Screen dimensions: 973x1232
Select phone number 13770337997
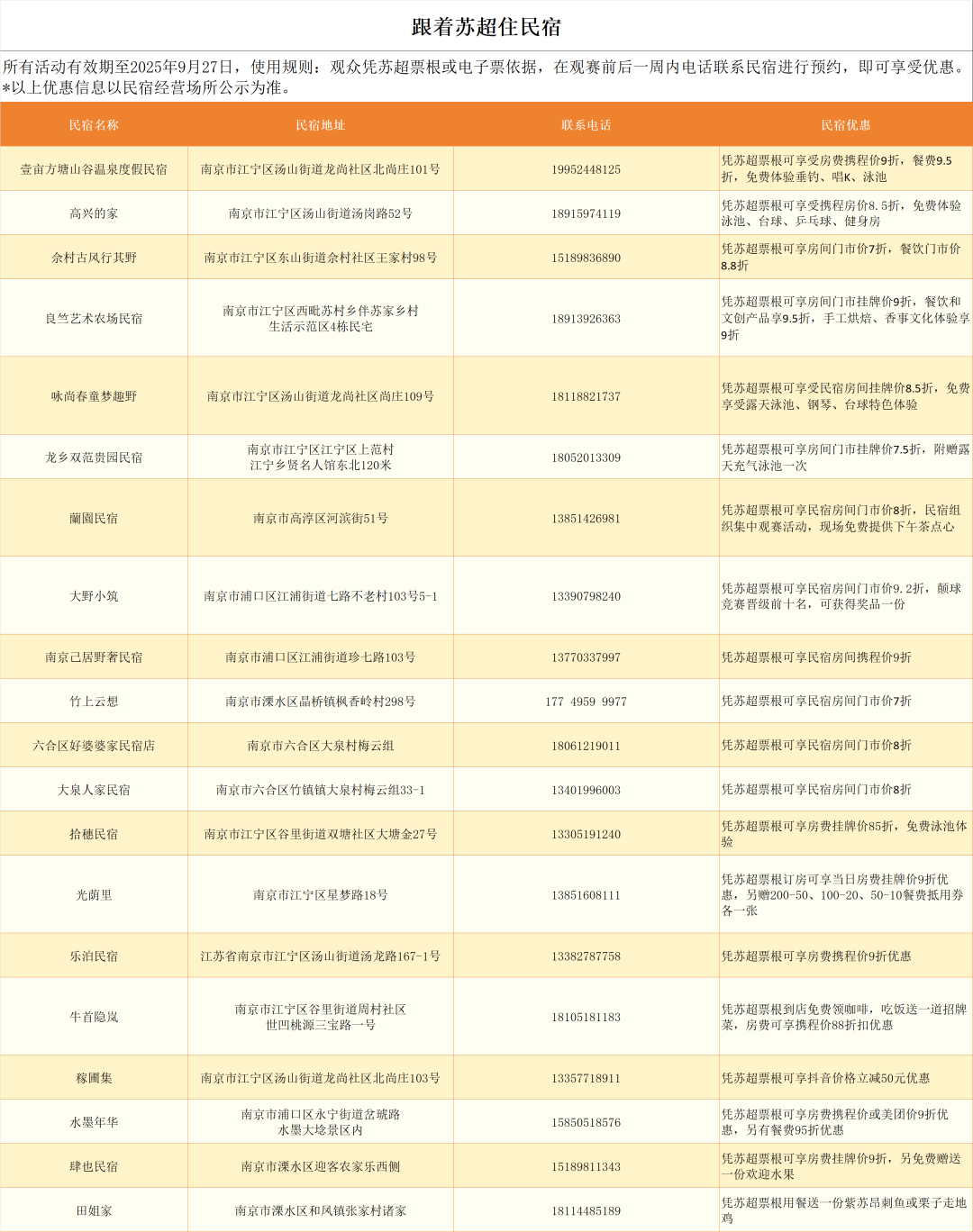coord(586,657)
